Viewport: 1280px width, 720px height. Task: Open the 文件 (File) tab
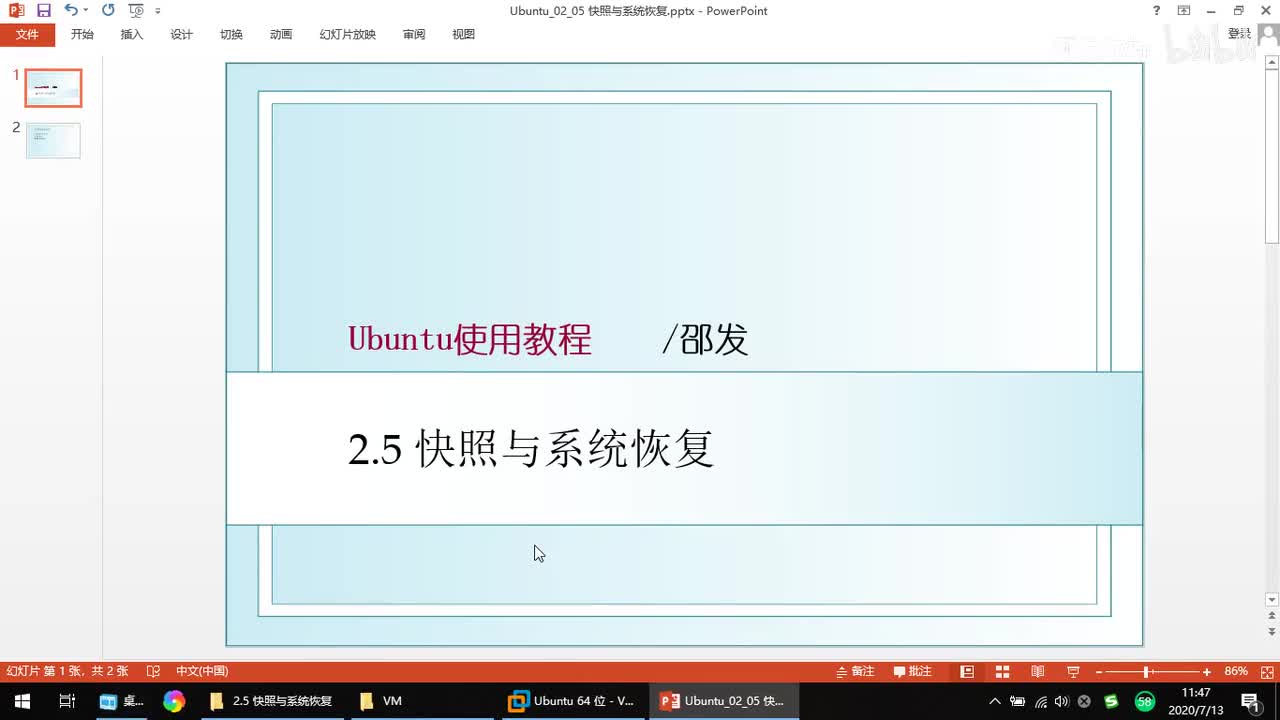27,34
